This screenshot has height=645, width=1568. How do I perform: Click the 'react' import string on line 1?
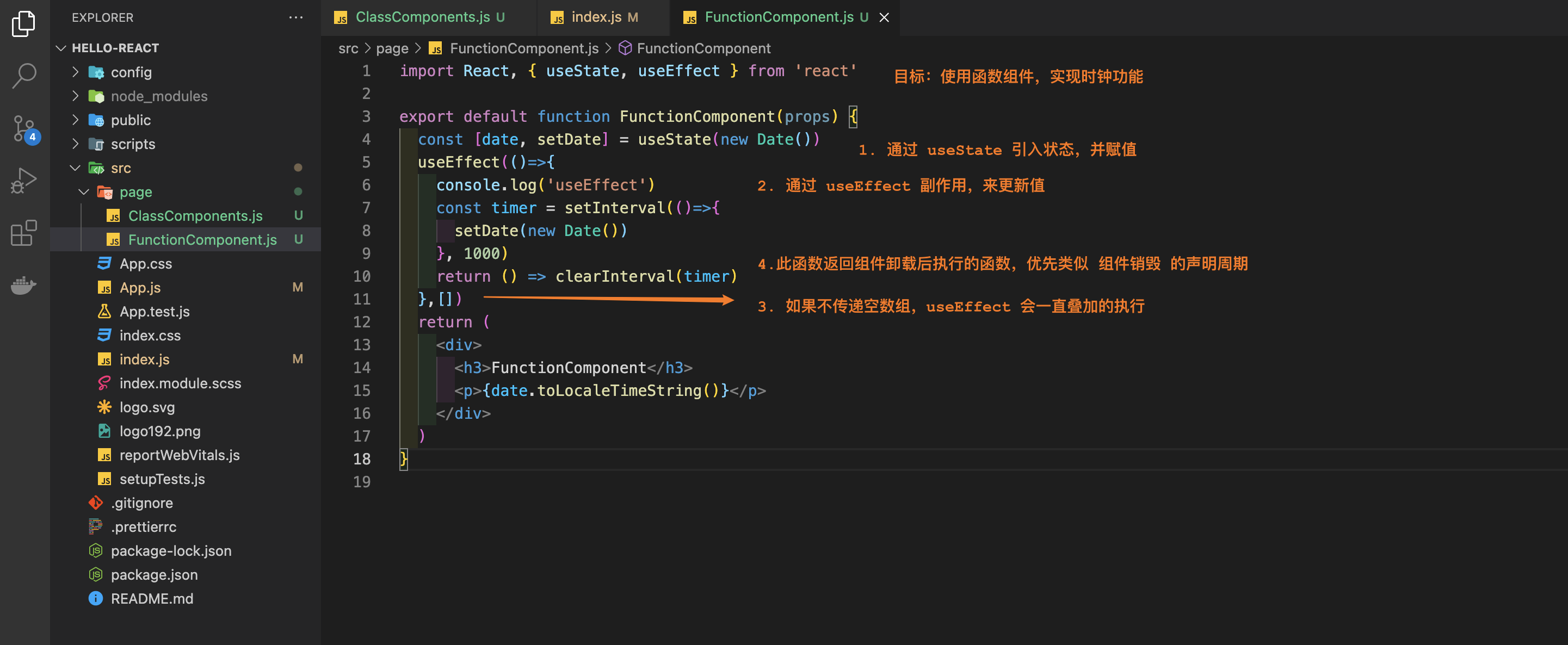tap(826, 71)
